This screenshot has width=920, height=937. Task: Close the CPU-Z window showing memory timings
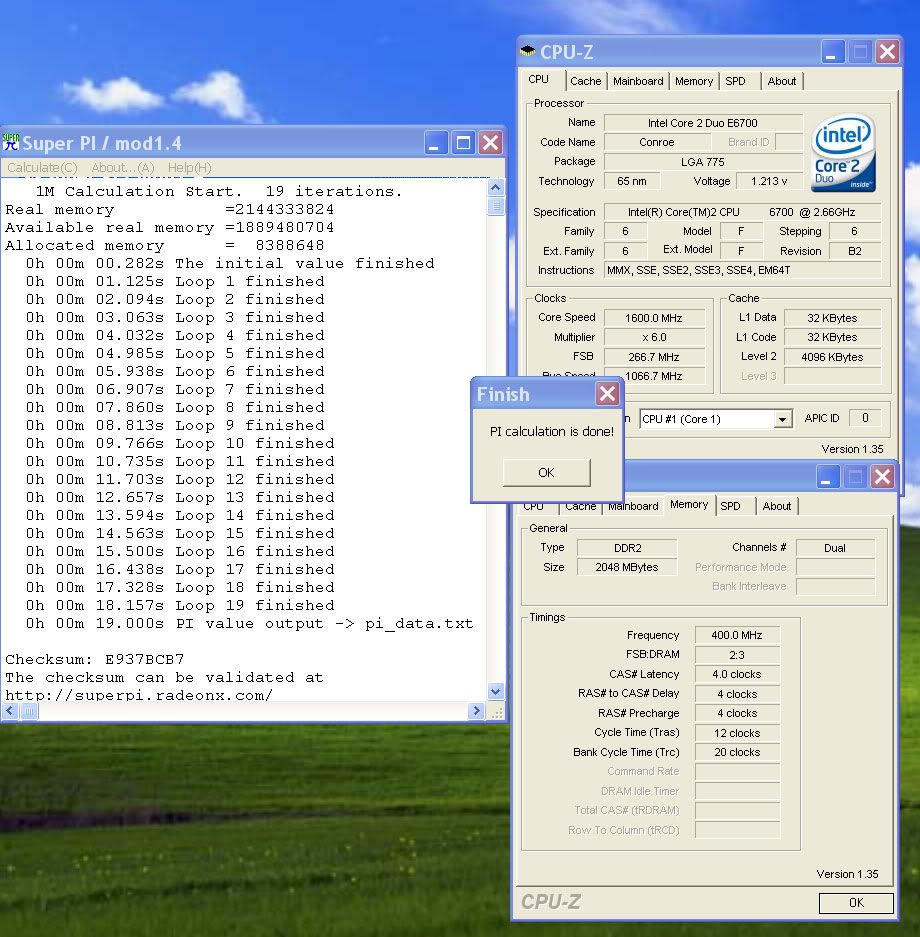tap(882, 477)
